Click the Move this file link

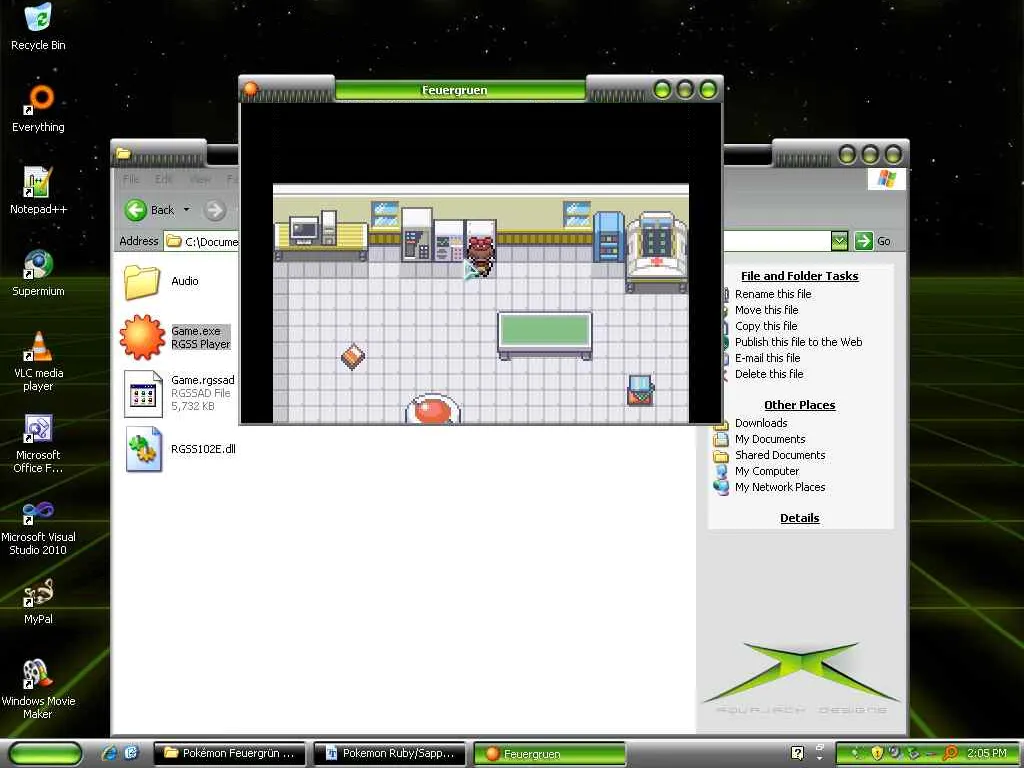(x=766, y=310)
